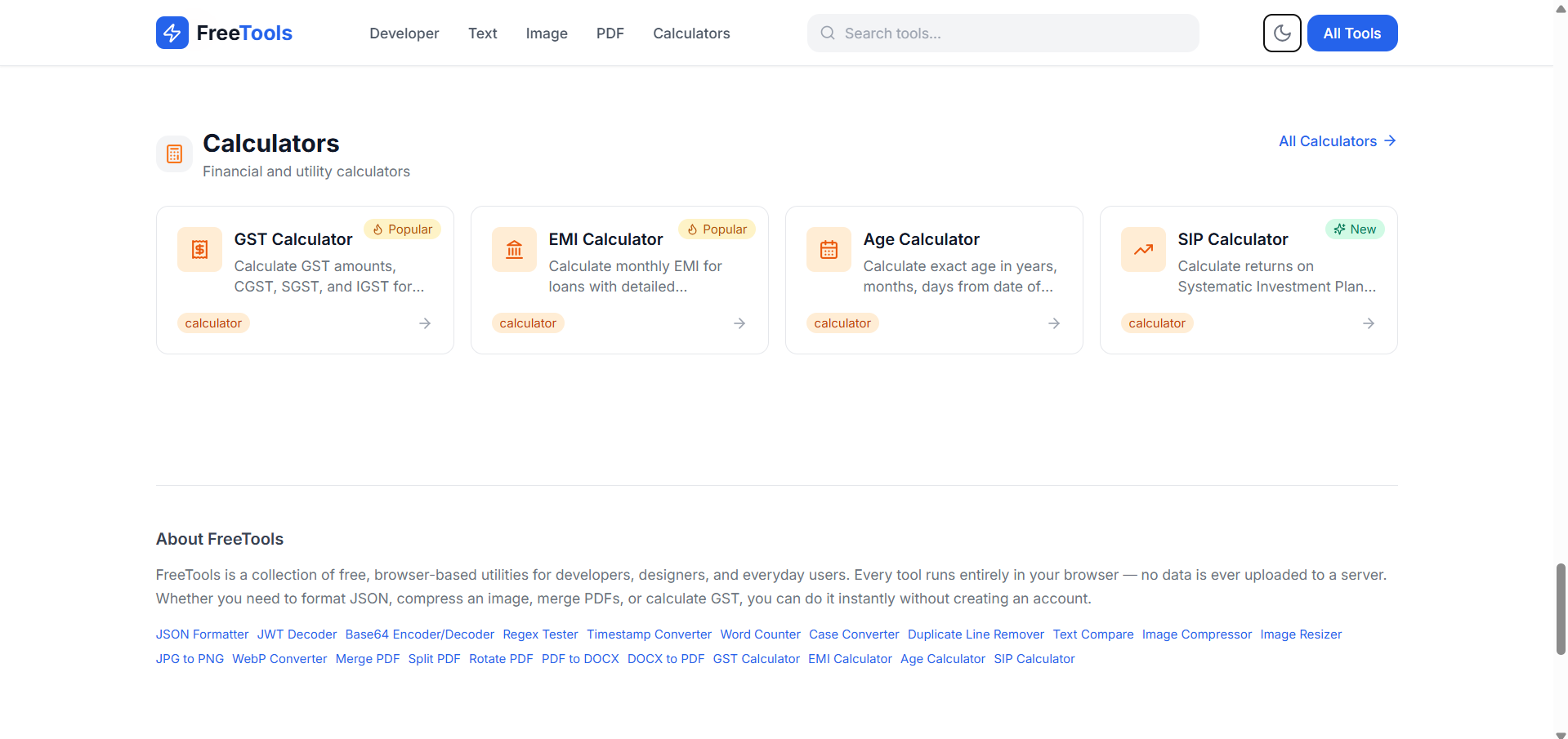Open the Age Calculator card title
This screenshot has height=739, width=1568.
[921, 239]
